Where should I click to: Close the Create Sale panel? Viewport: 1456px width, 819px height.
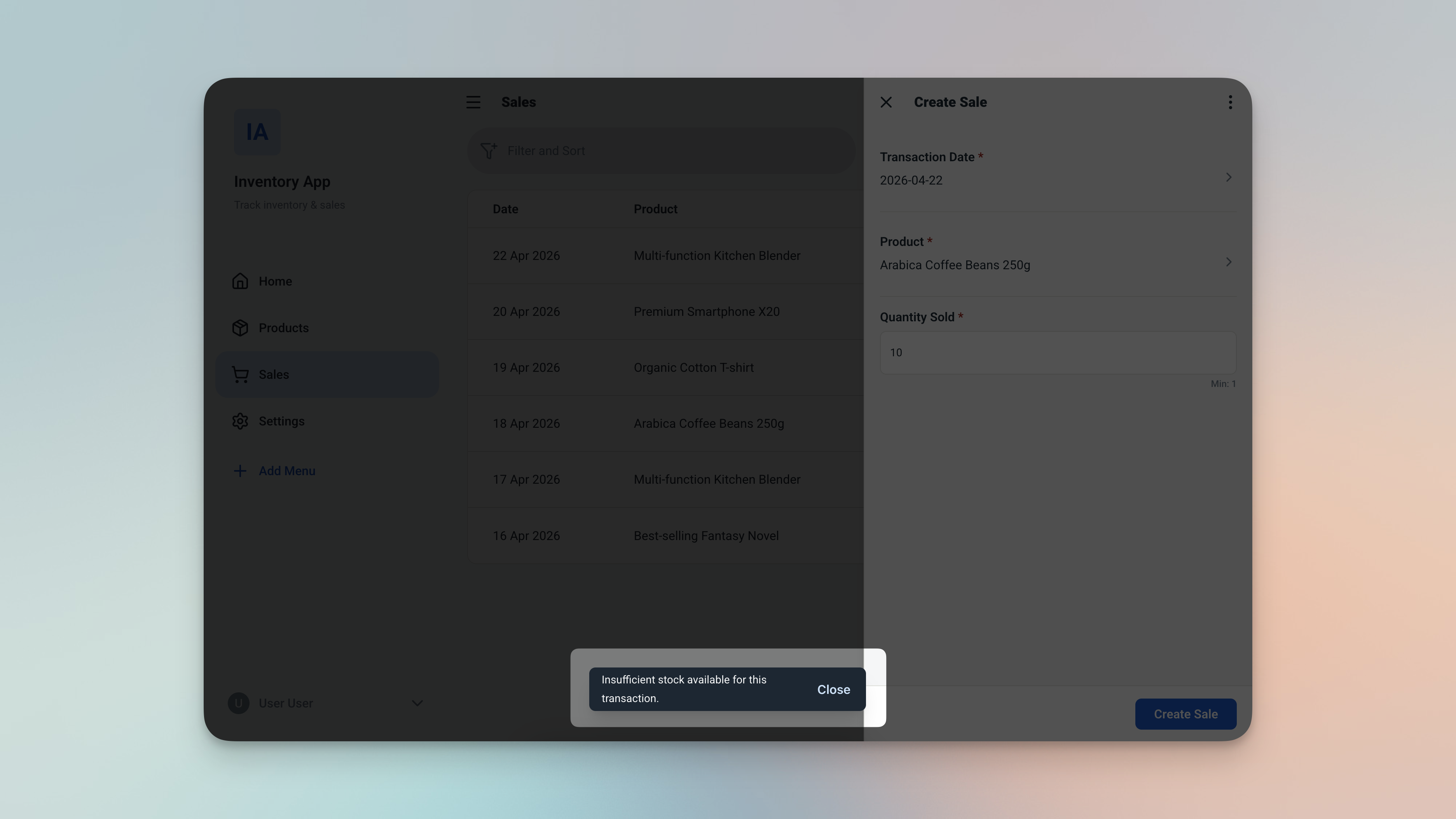(x=886, y=102)
